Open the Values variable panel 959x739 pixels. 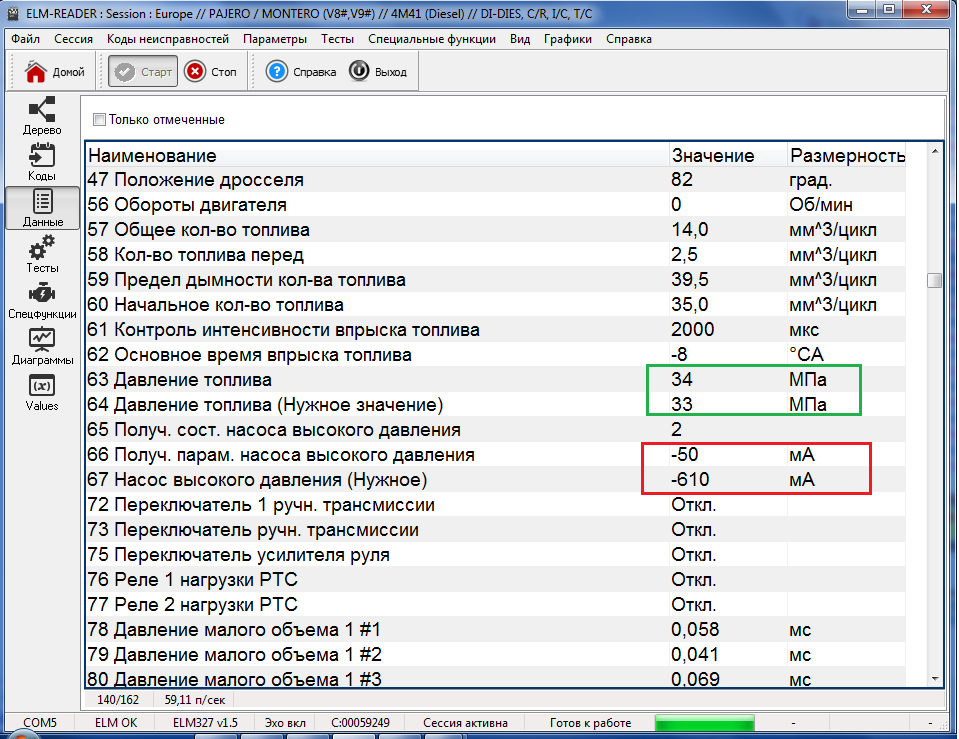[42, 386]
